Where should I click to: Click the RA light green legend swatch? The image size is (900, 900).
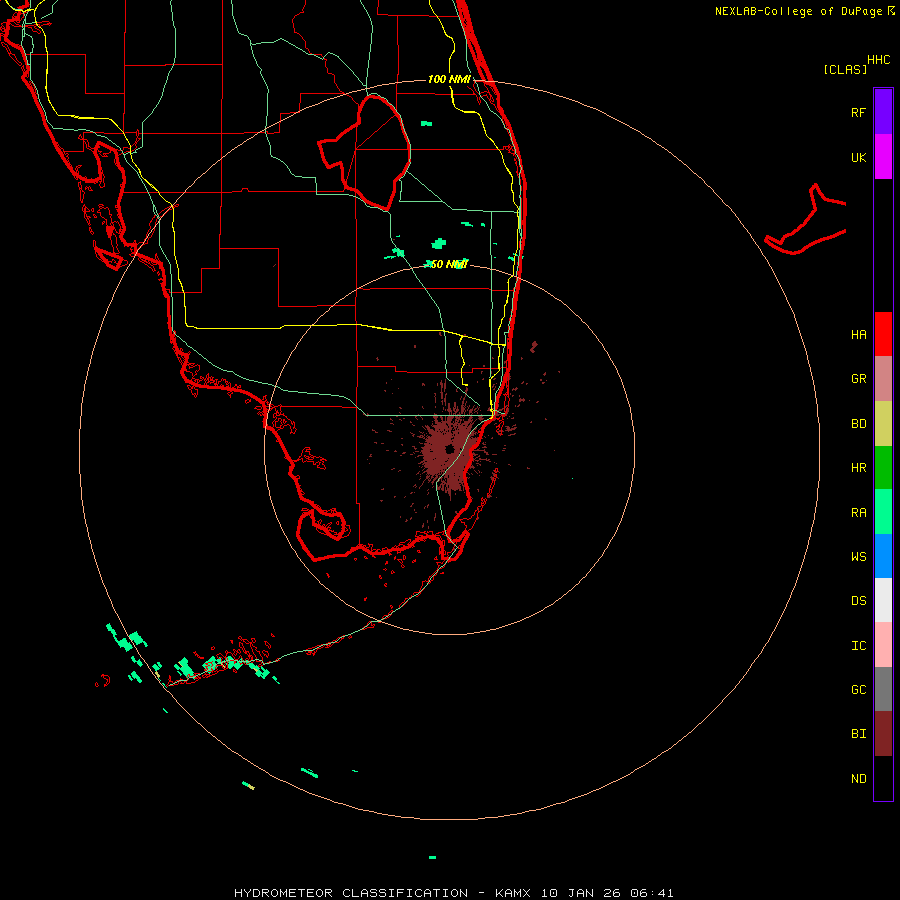883,512
